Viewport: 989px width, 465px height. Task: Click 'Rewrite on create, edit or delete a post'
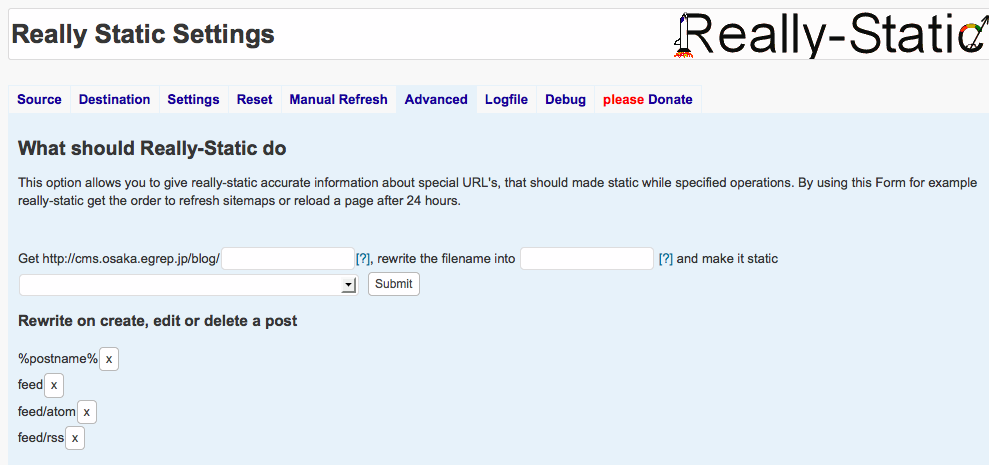point(158,321)
